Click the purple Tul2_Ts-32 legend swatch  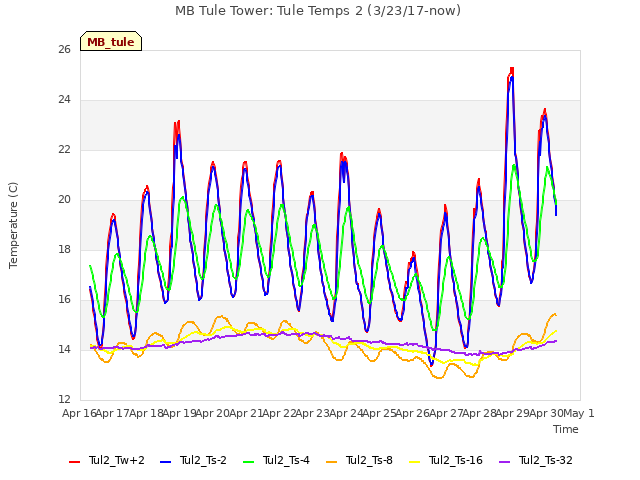(504, 462)
